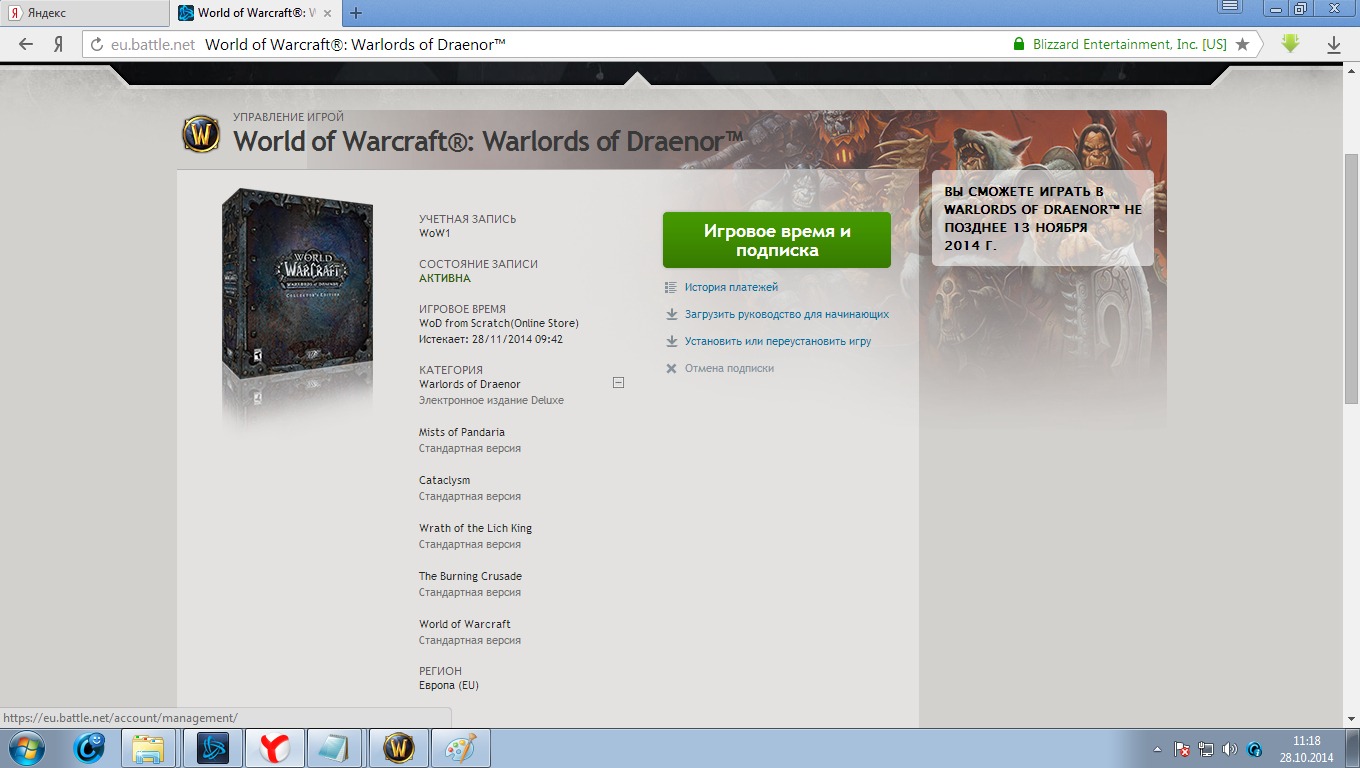1360x768 pixels.
Task: Open the browser menu icon in title bar
Action: pos(1230,7)
